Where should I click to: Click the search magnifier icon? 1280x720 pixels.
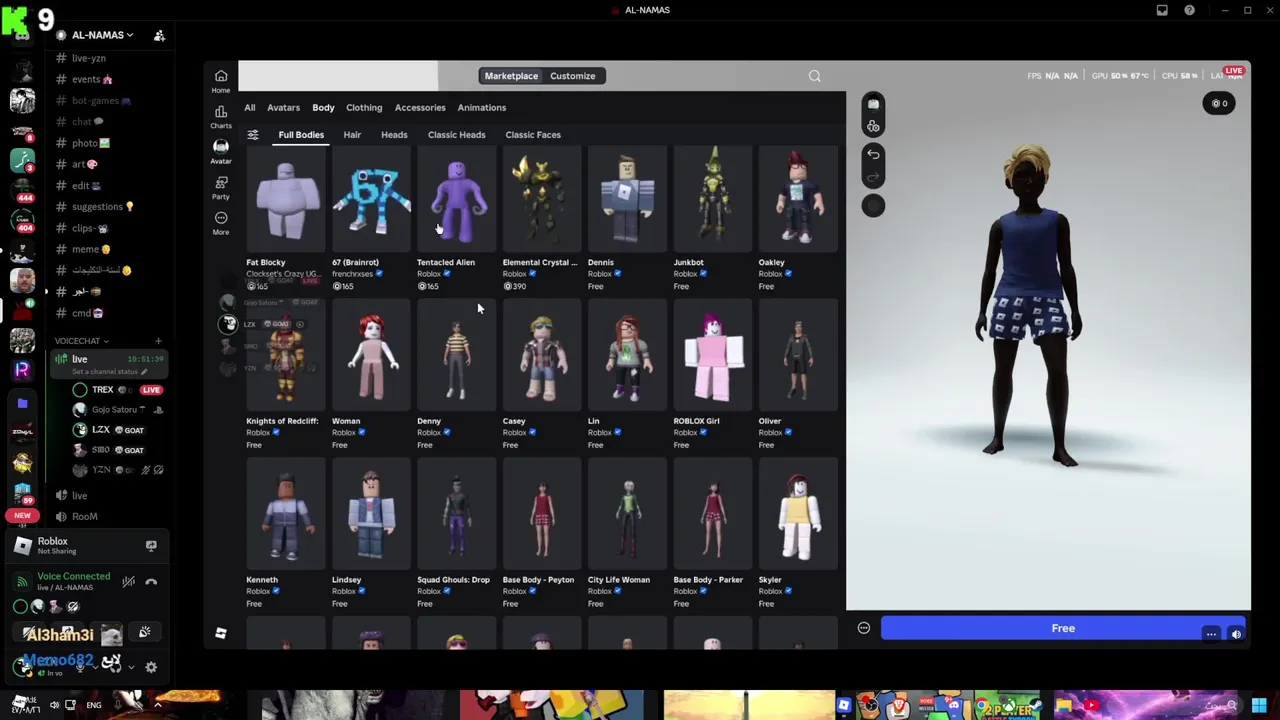815,76
